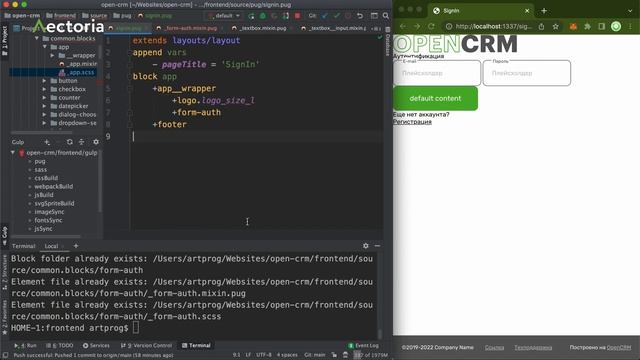Reload the browser page
This screenshot has height=360, width=640.
[x=431, y=27]
